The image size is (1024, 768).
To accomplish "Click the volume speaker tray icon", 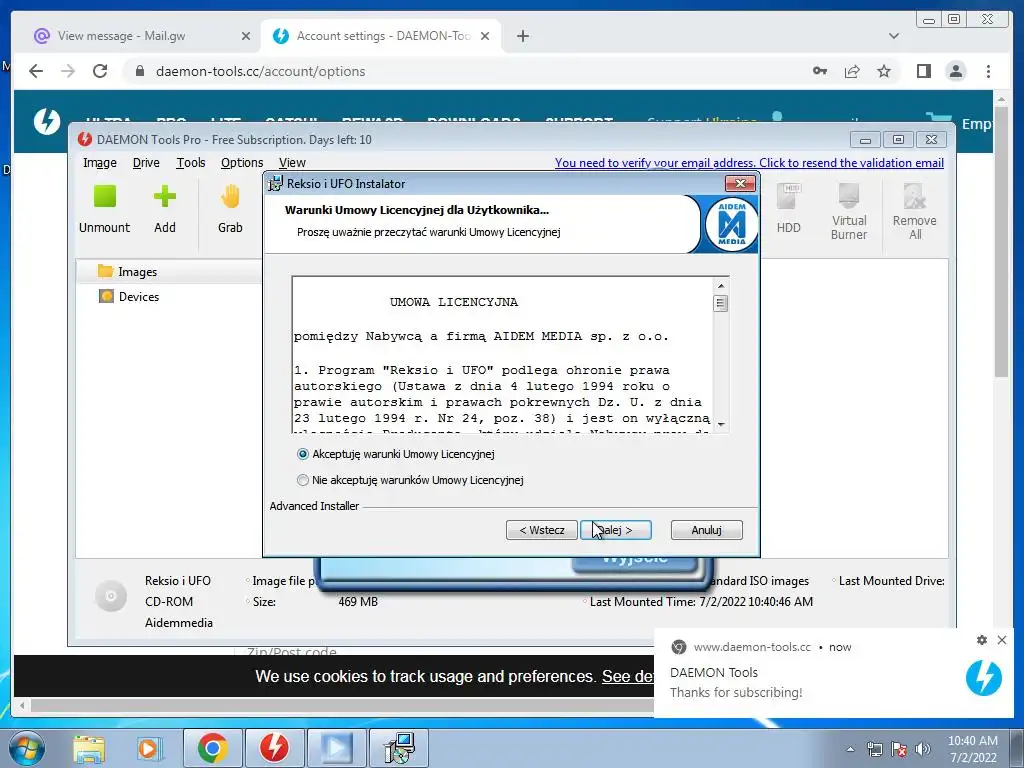I will [922, 749].
